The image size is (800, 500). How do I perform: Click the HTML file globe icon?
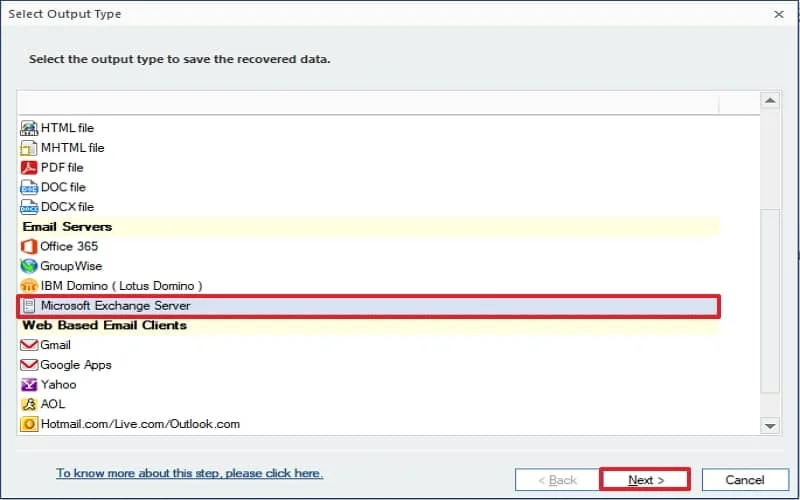tap(29, 128)
